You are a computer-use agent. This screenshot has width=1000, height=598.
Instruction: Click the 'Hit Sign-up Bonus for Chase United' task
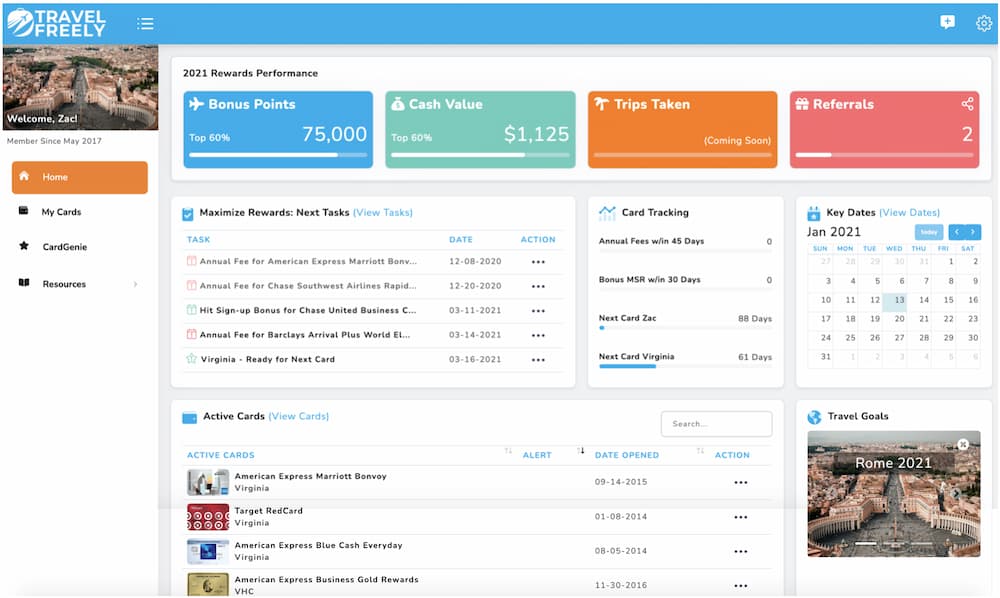308,310
